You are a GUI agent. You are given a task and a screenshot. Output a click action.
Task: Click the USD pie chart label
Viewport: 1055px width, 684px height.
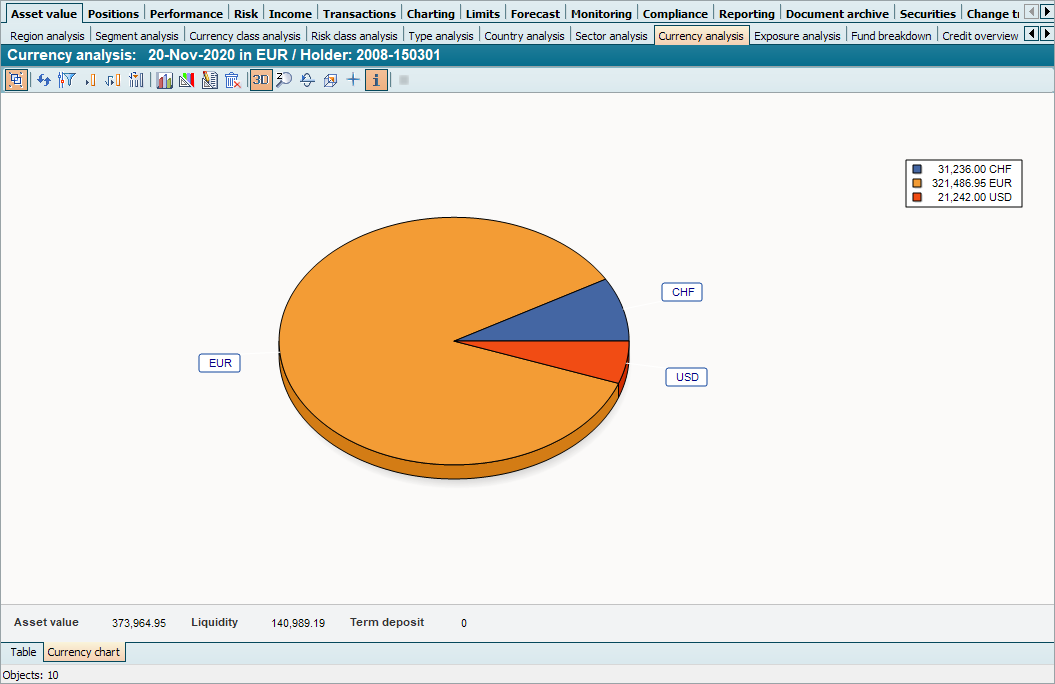coord(686,377)
